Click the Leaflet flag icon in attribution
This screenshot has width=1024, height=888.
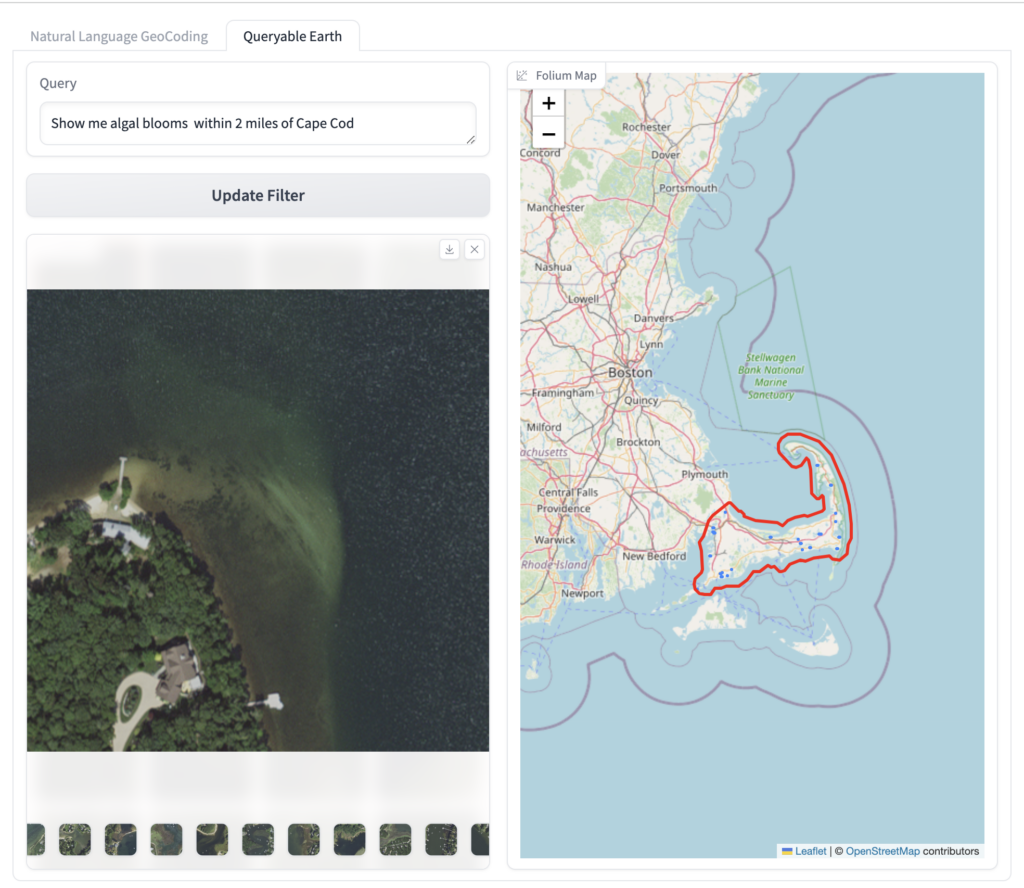(x=787, y=850)
